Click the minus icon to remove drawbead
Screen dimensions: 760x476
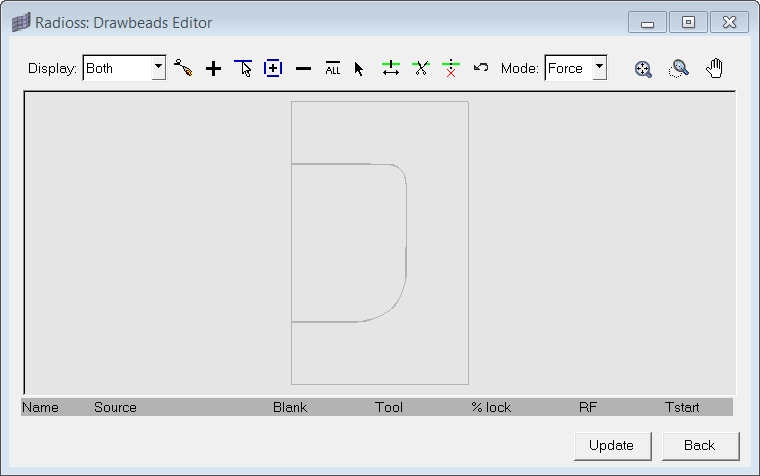[x=303, y=69]
